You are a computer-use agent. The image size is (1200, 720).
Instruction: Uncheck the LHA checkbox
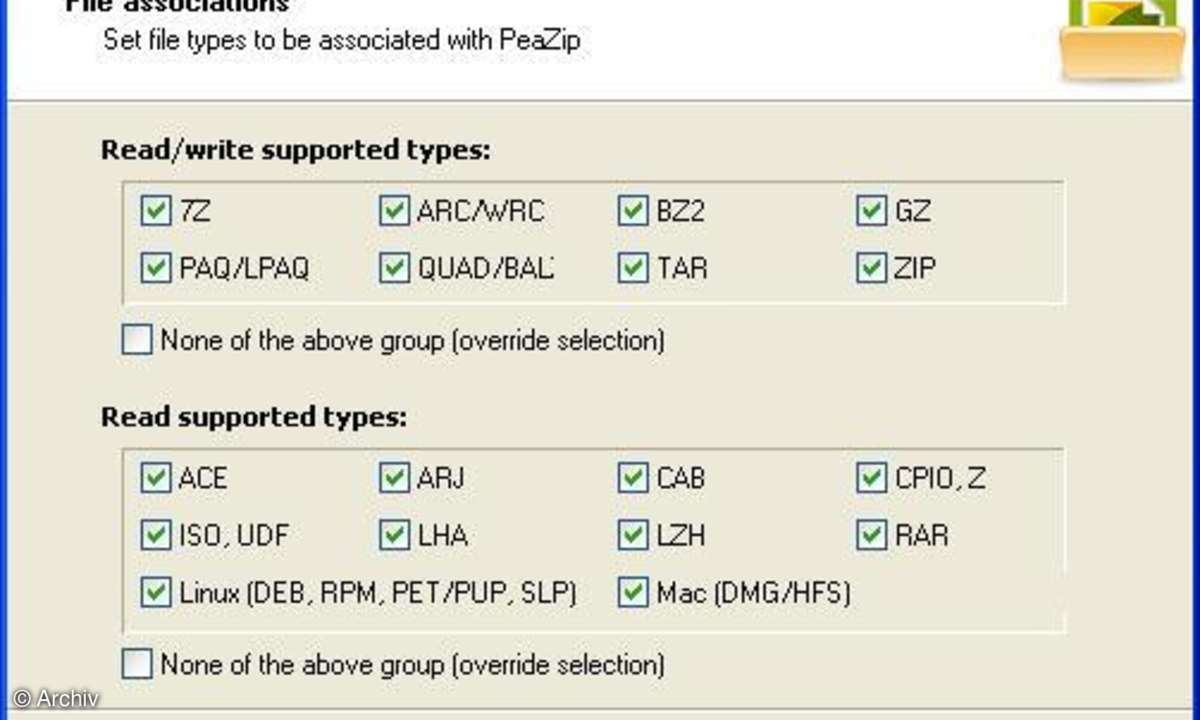click(x=394, y=535)
